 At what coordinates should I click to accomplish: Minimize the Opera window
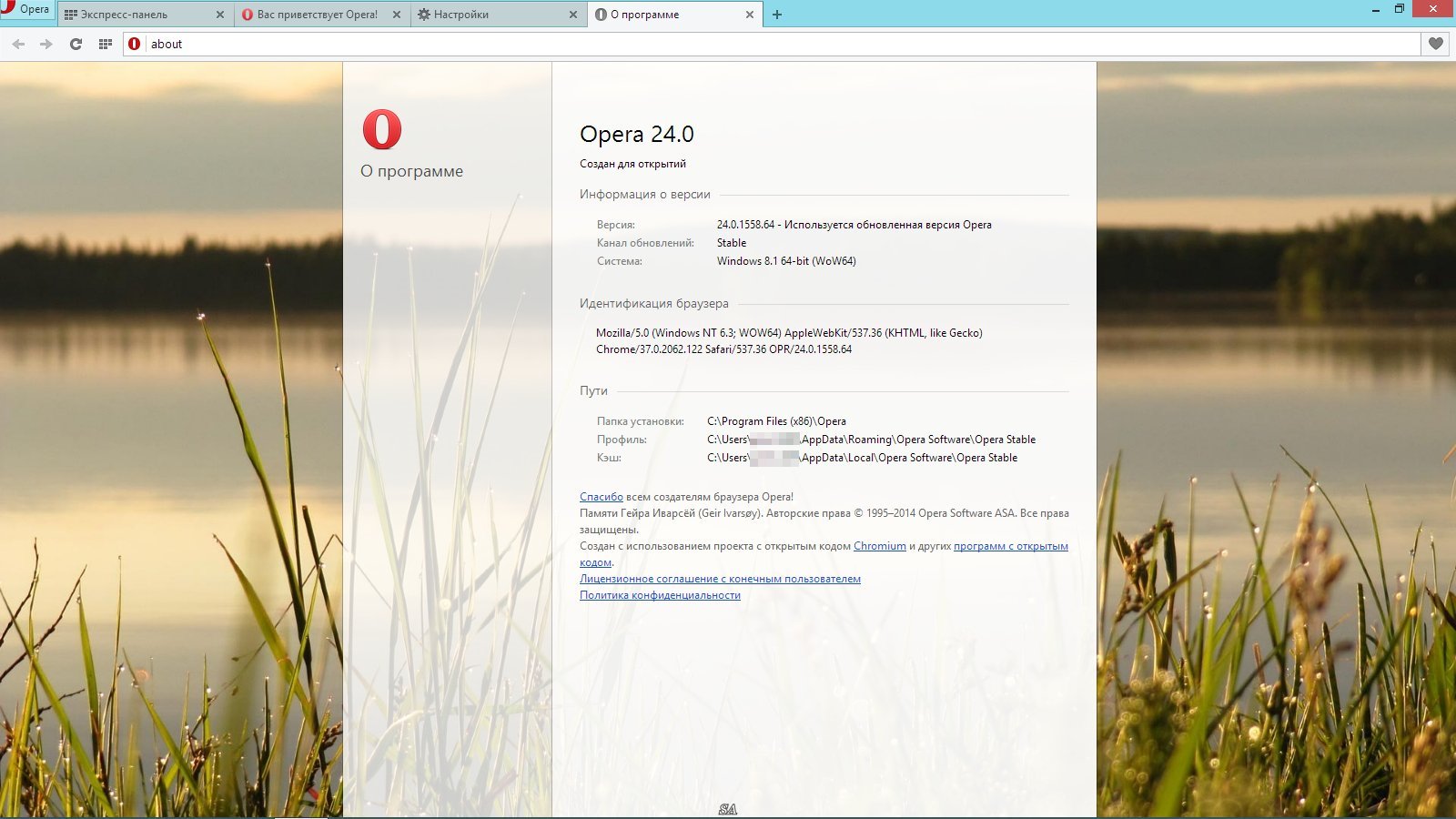click(x=1375, y=9)
